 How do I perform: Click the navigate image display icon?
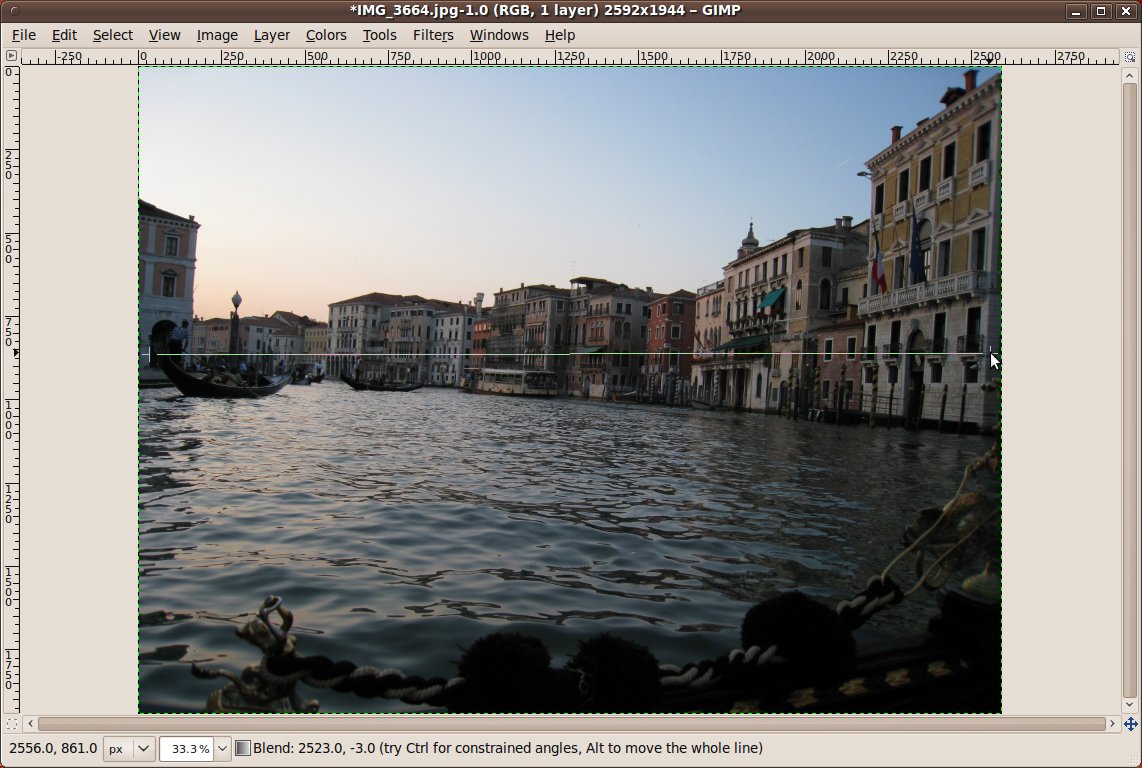click(1130, 724)
